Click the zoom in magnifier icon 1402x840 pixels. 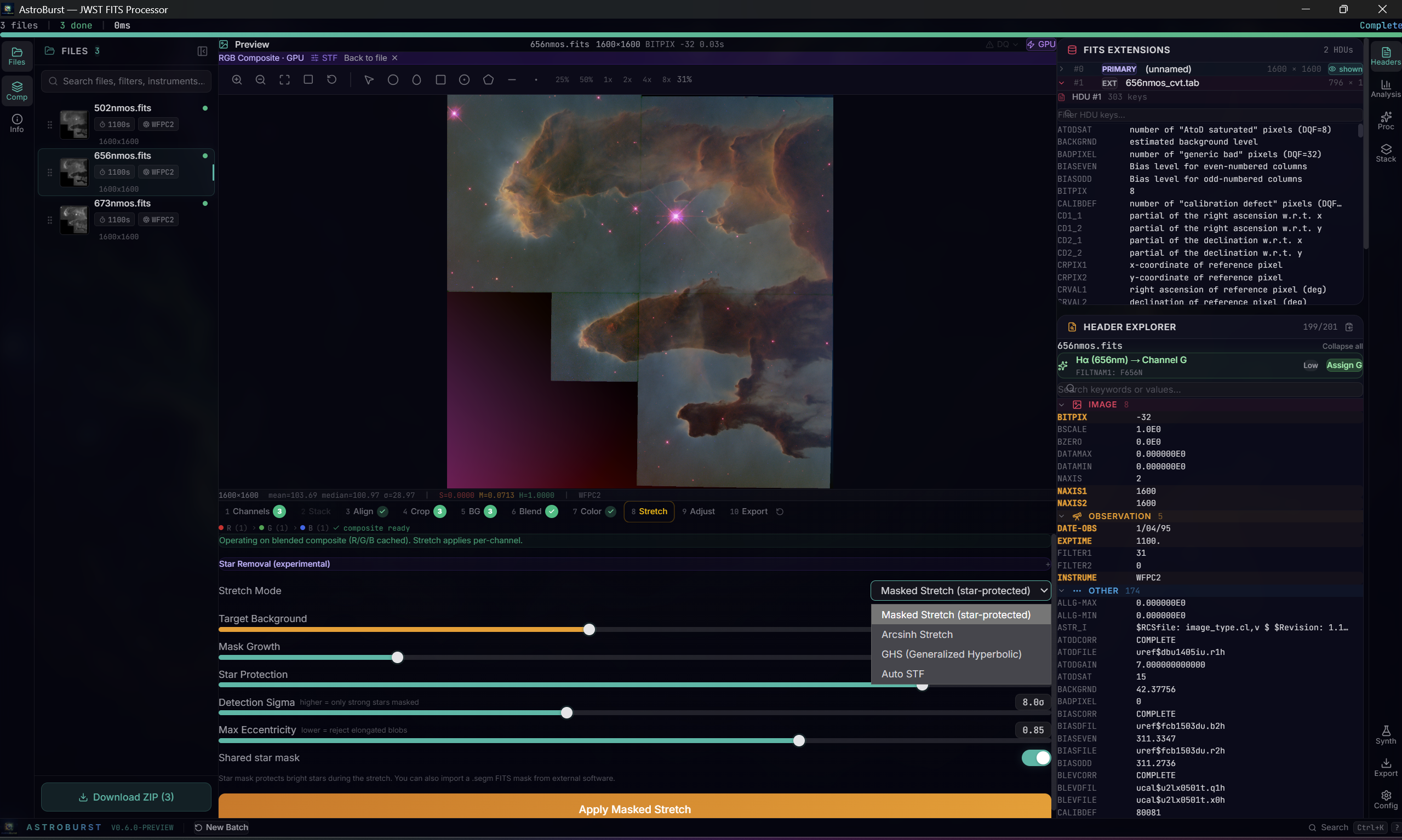[x=237, y=80]
